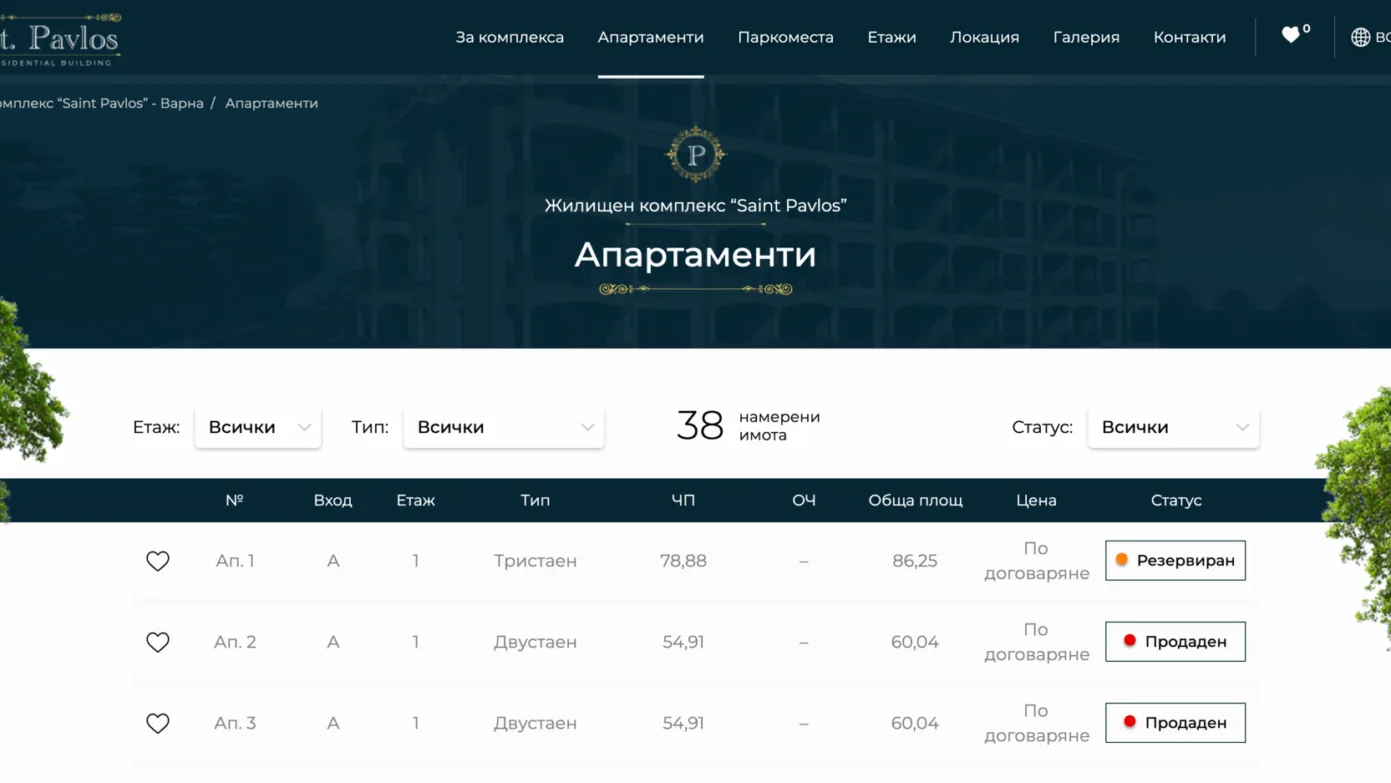Expand the Етаж filter dropdown
1391x783 pixels.
[258, 427]
